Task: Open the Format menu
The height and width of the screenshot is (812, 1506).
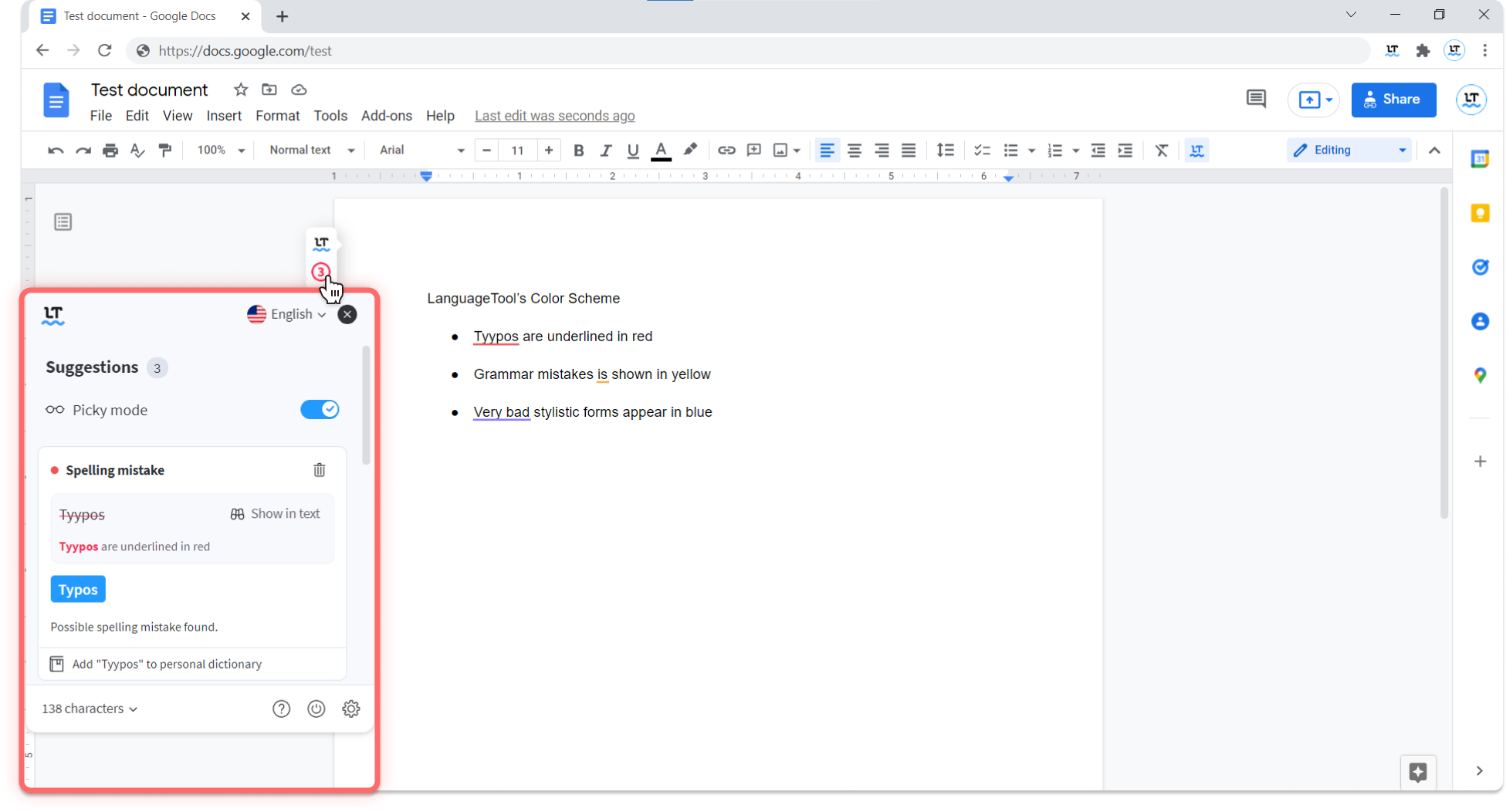Action: (277, 116)
